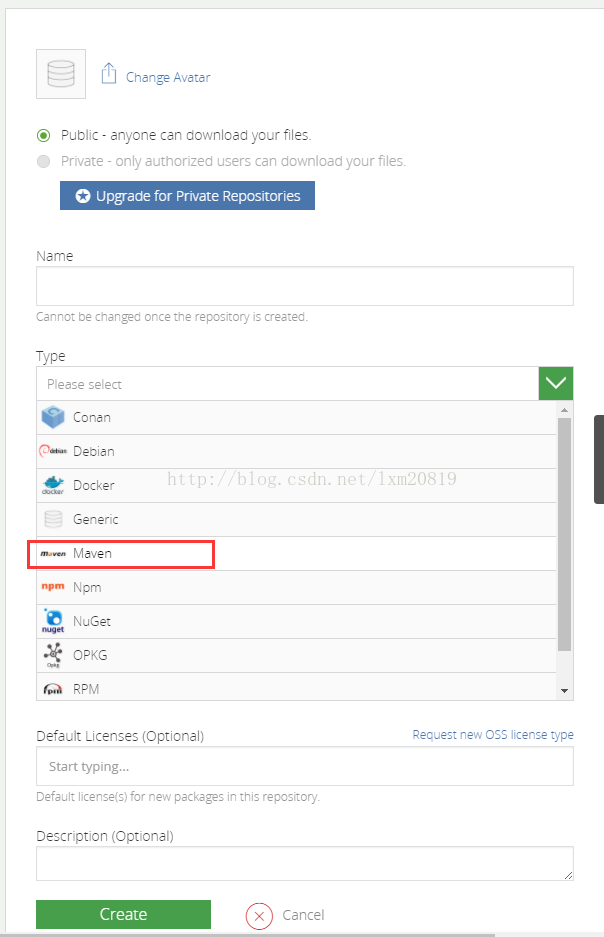The height and width of the screenshot is (937, 604).
Task: Choose RPM from the type list
Action: tap(296, 687)
